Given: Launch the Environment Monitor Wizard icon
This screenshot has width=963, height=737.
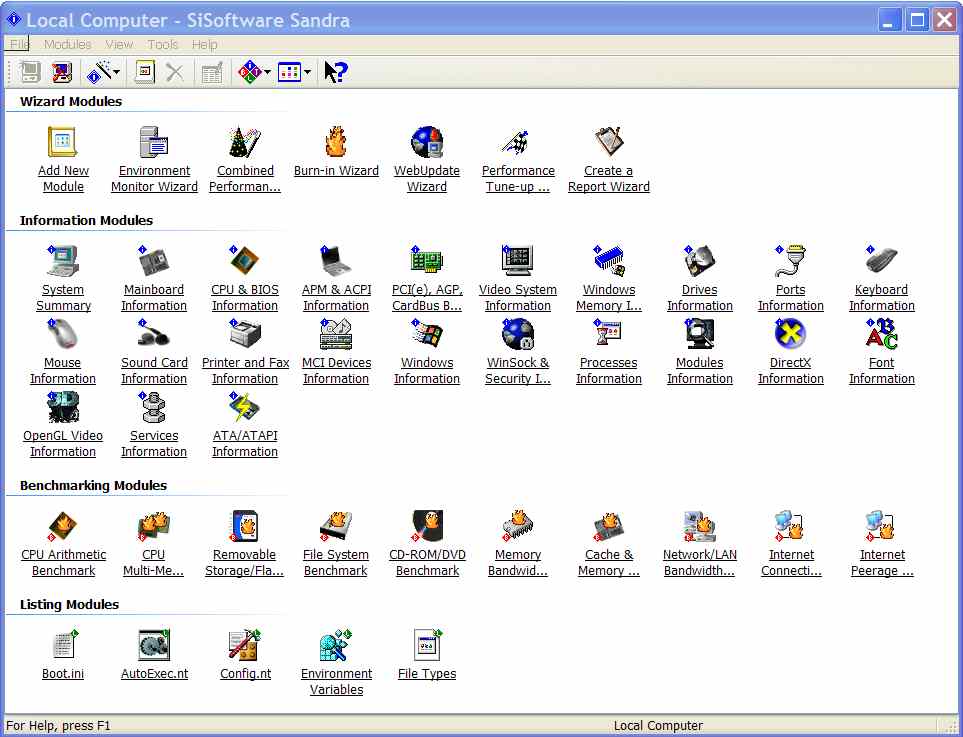Looking at the screenshot, I should (x=154, y=142).
